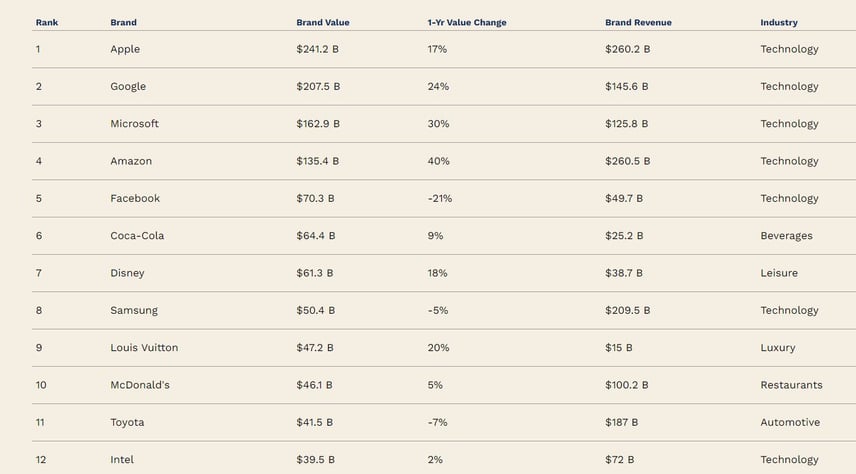
Task: Click the Facebook brand name
Action: (x=135, y=198)
